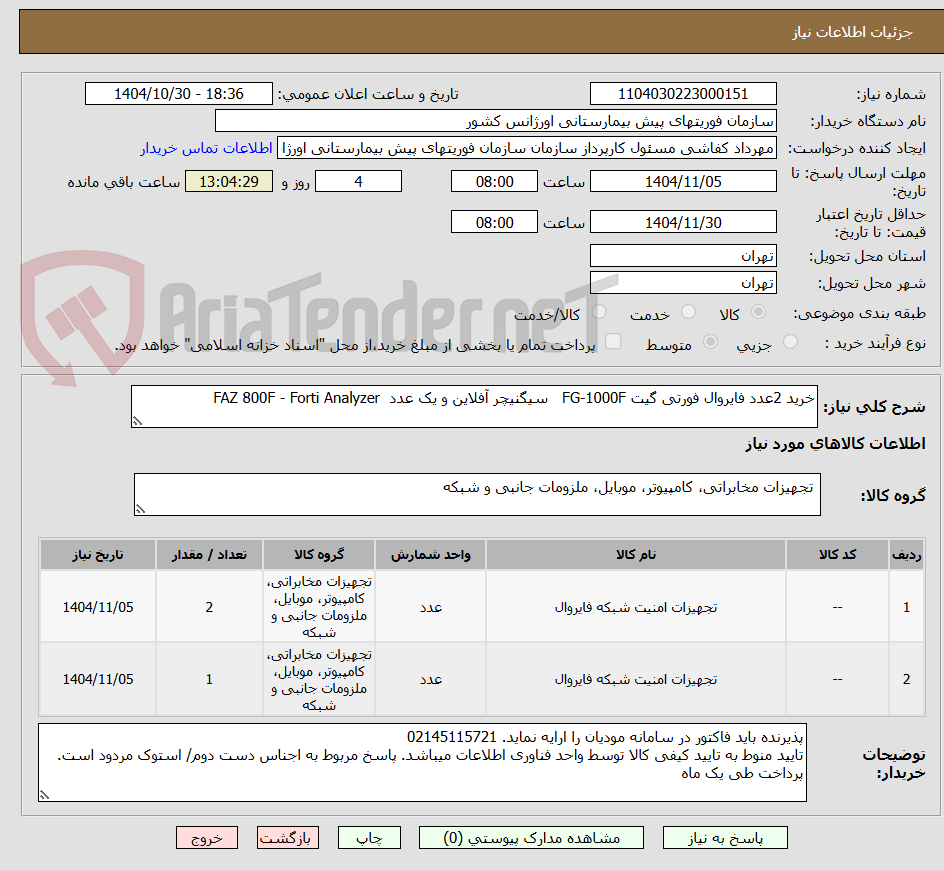This screenshot has width=944, height=870.
Task: Click the response deadline time 08:00 field
Action: point(494,181)
